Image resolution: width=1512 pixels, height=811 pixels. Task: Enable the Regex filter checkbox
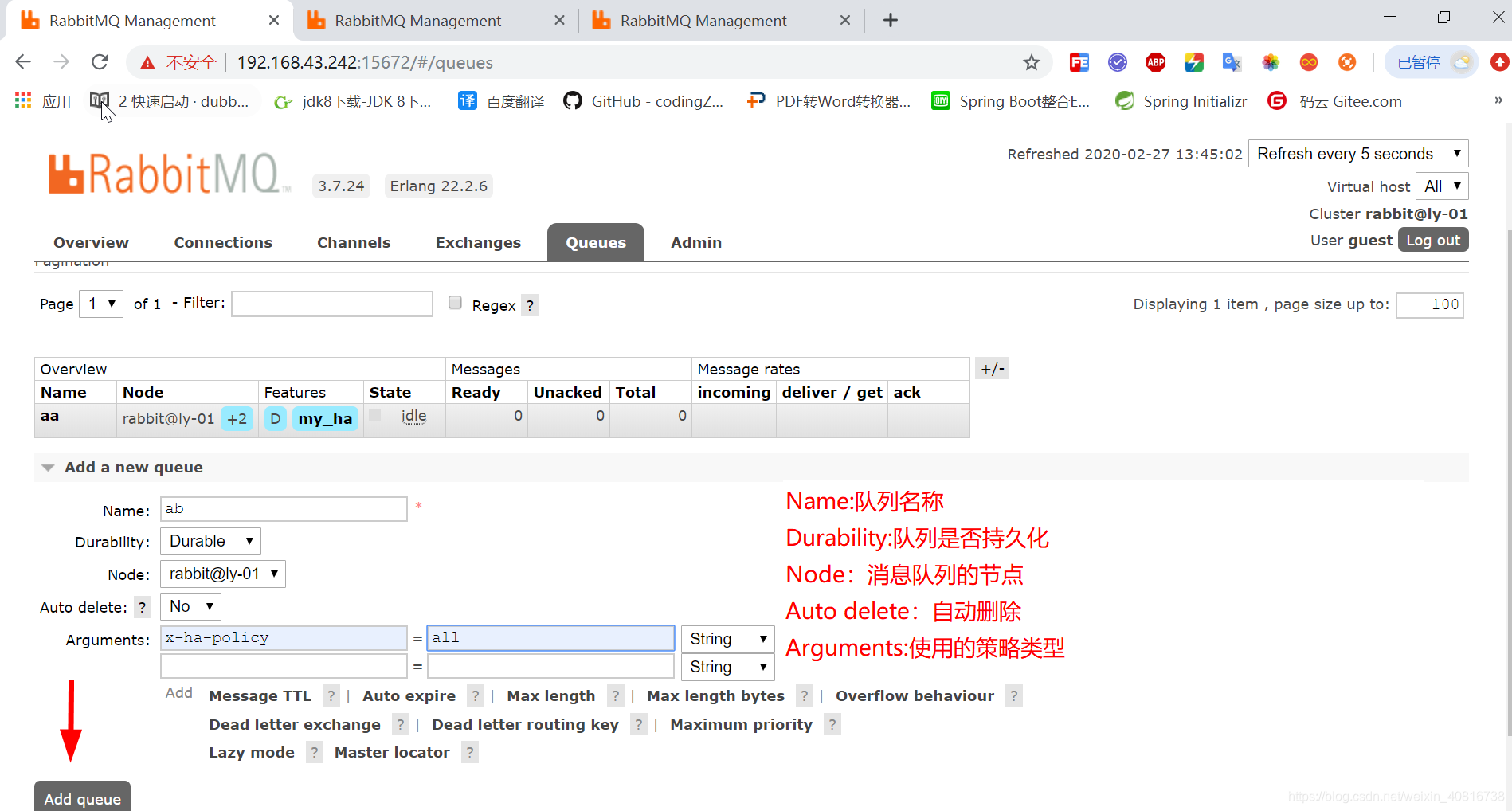(455, 302)
